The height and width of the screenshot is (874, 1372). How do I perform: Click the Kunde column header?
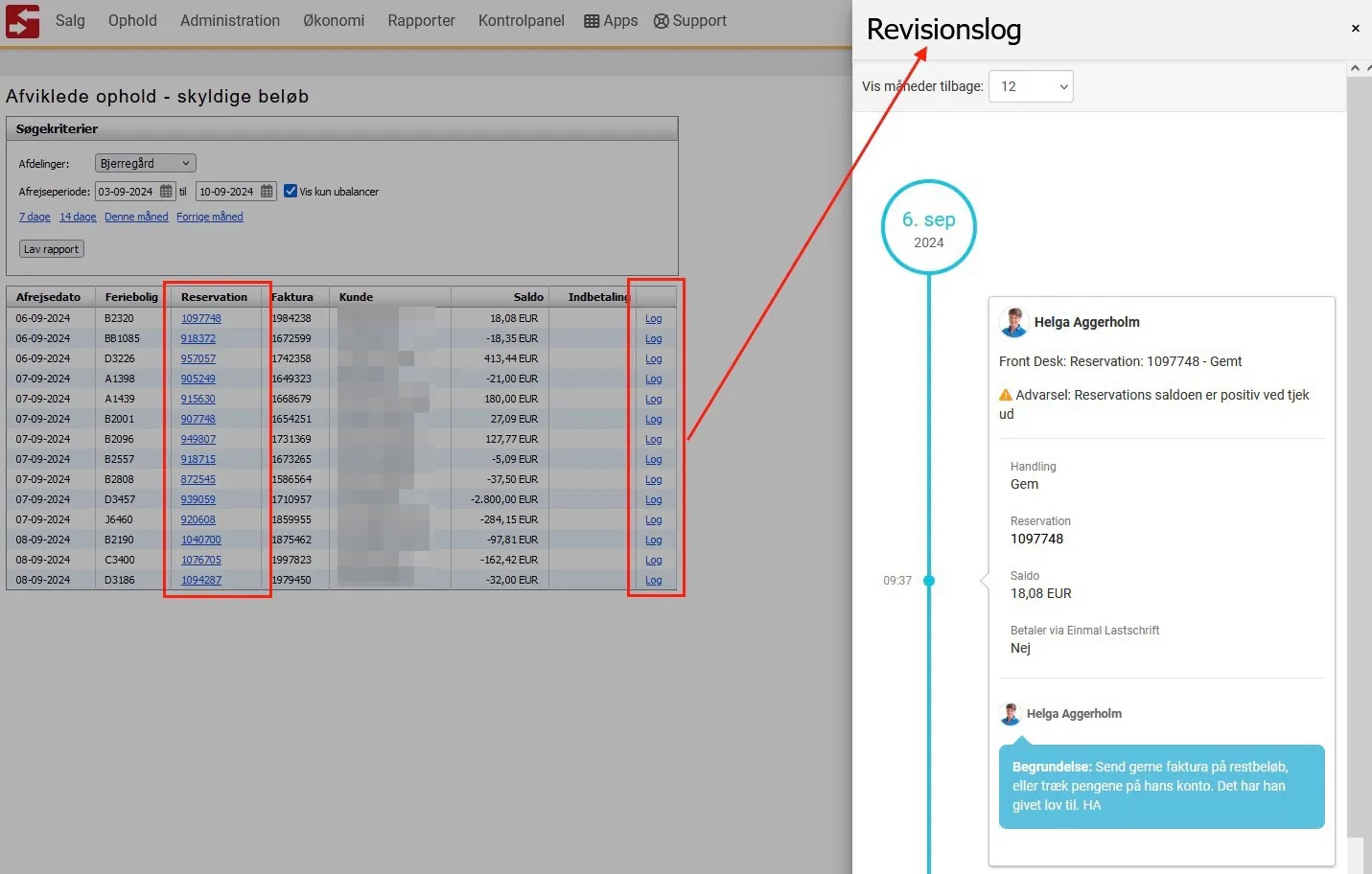(357, 297)
